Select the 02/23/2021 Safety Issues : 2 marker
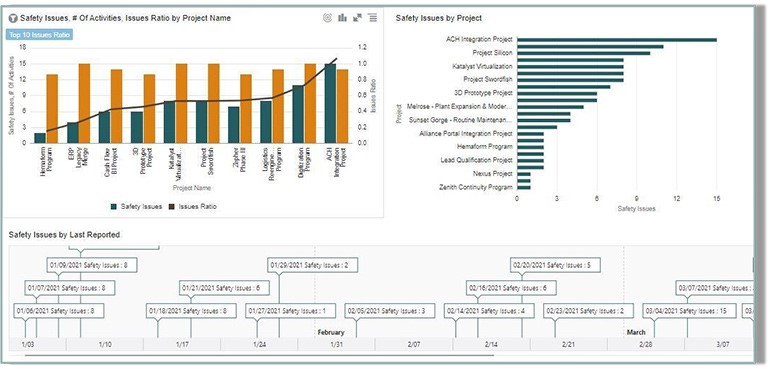The image size is (770, 369). [588, 311]
